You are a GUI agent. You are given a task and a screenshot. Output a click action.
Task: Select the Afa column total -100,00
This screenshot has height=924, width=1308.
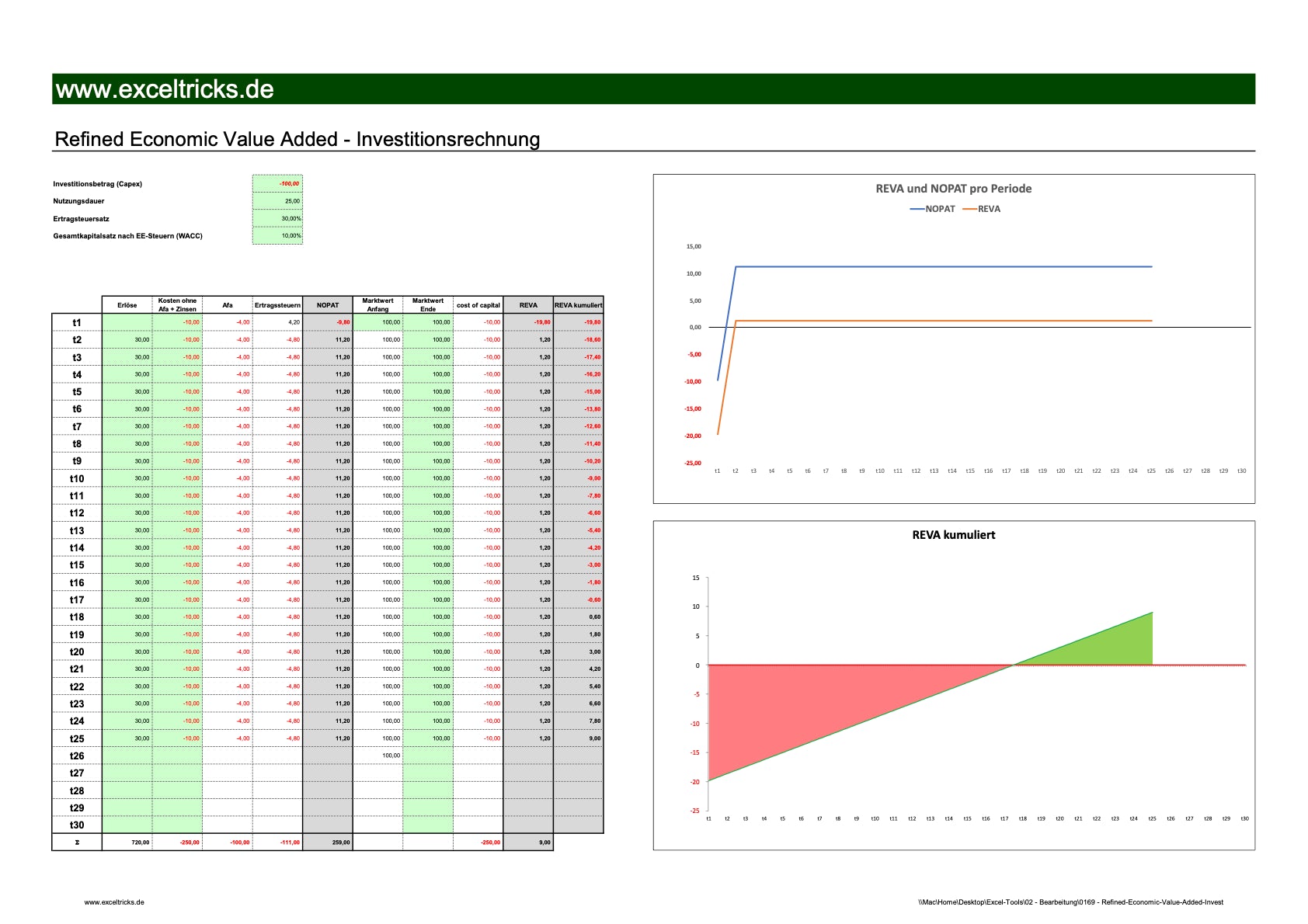[x=228, y=842]
